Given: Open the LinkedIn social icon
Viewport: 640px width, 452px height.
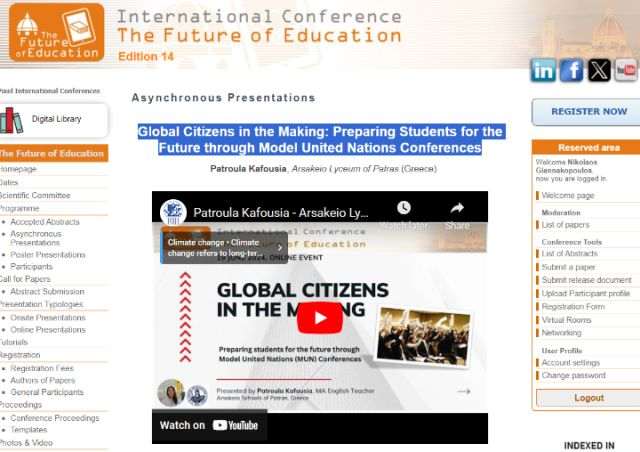Looking at the screenshot, I should point(543,70).
